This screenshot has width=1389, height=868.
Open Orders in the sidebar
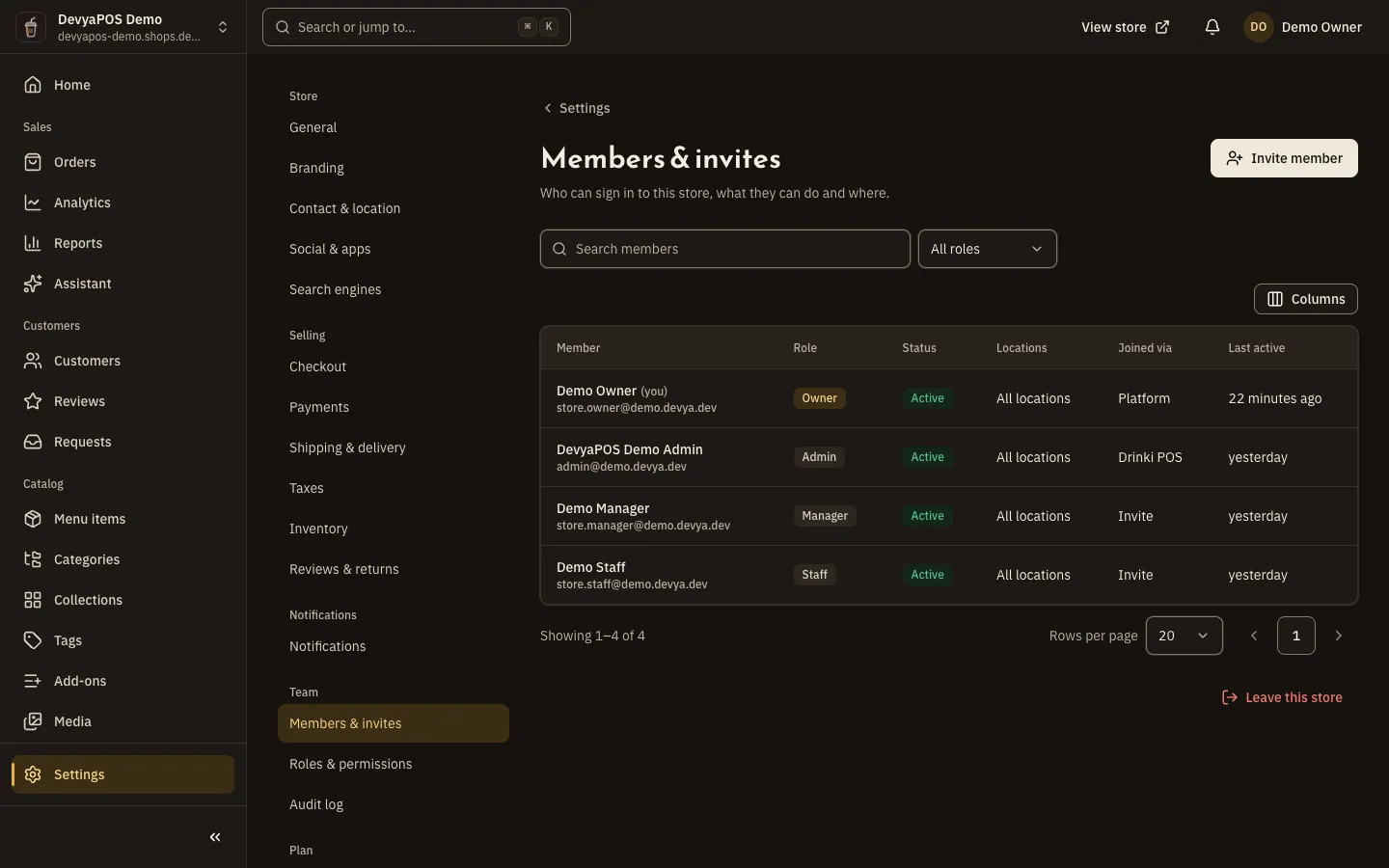tap(123, 162)
